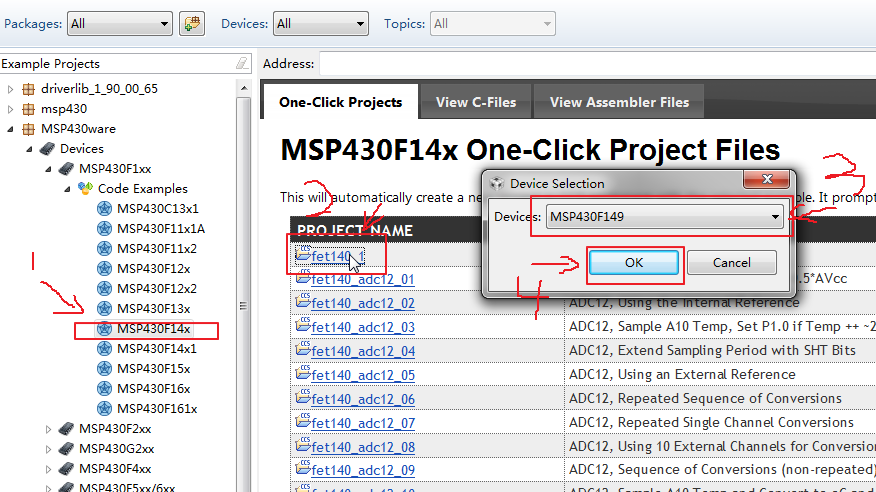Click the MSP430F4xx chip icon
The height and width of the screenshot is (492, 876).
(x=66, y=469)
